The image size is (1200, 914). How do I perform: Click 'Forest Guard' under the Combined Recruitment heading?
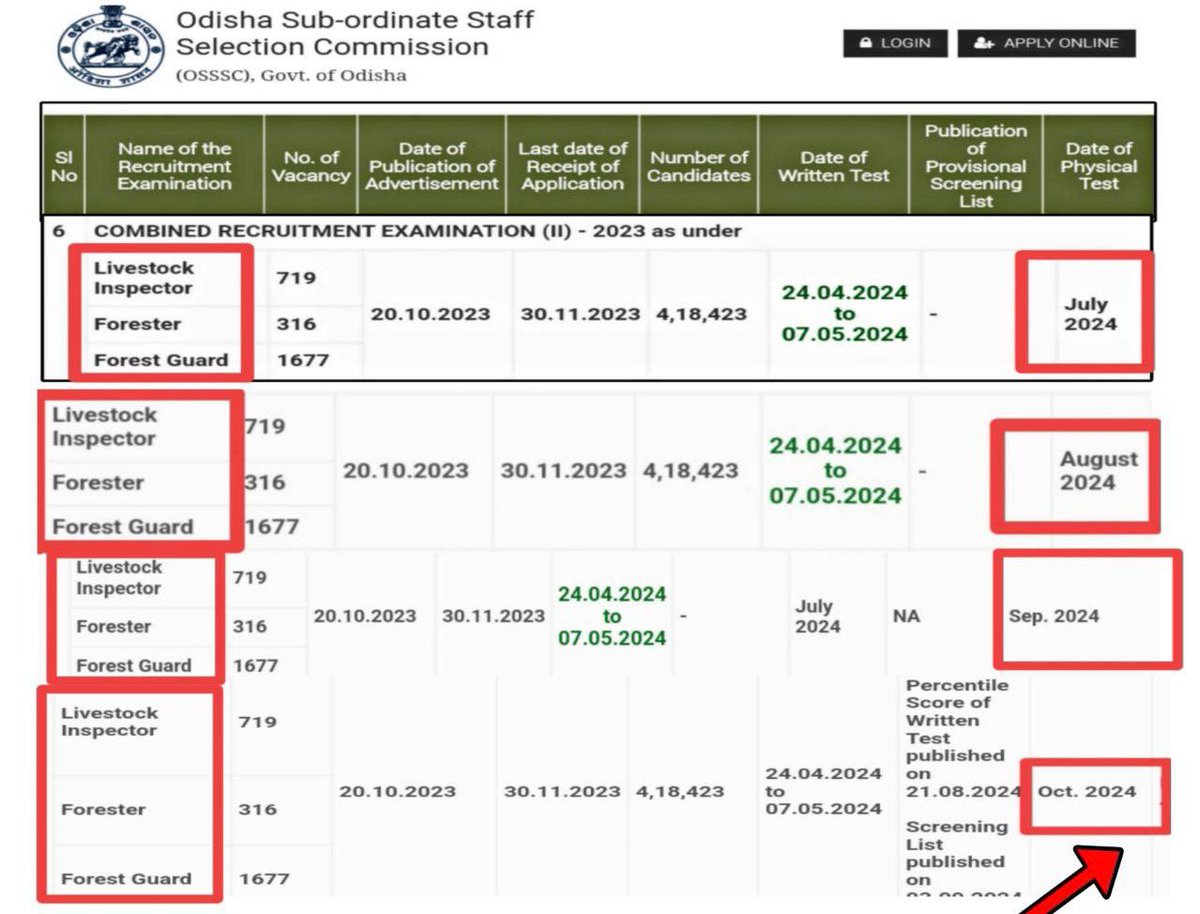coord(161,360)
